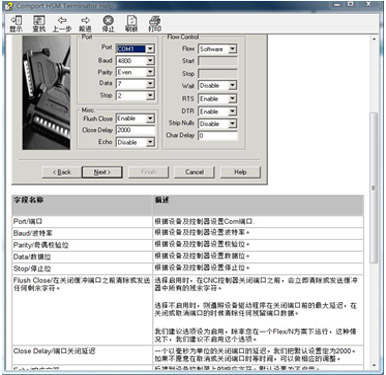Click the Parity/奇偶校验位 table cell

point(82,245)
